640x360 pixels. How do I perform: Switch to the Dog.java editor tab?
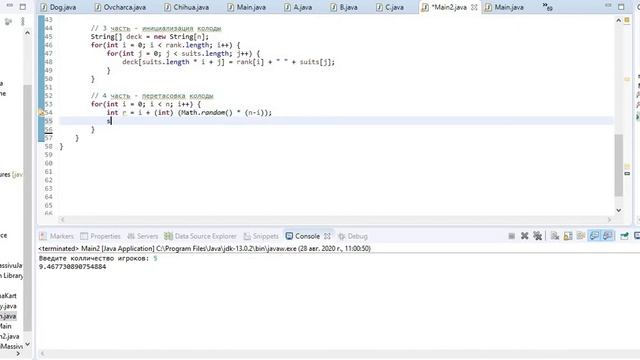[x=58, y=7]
